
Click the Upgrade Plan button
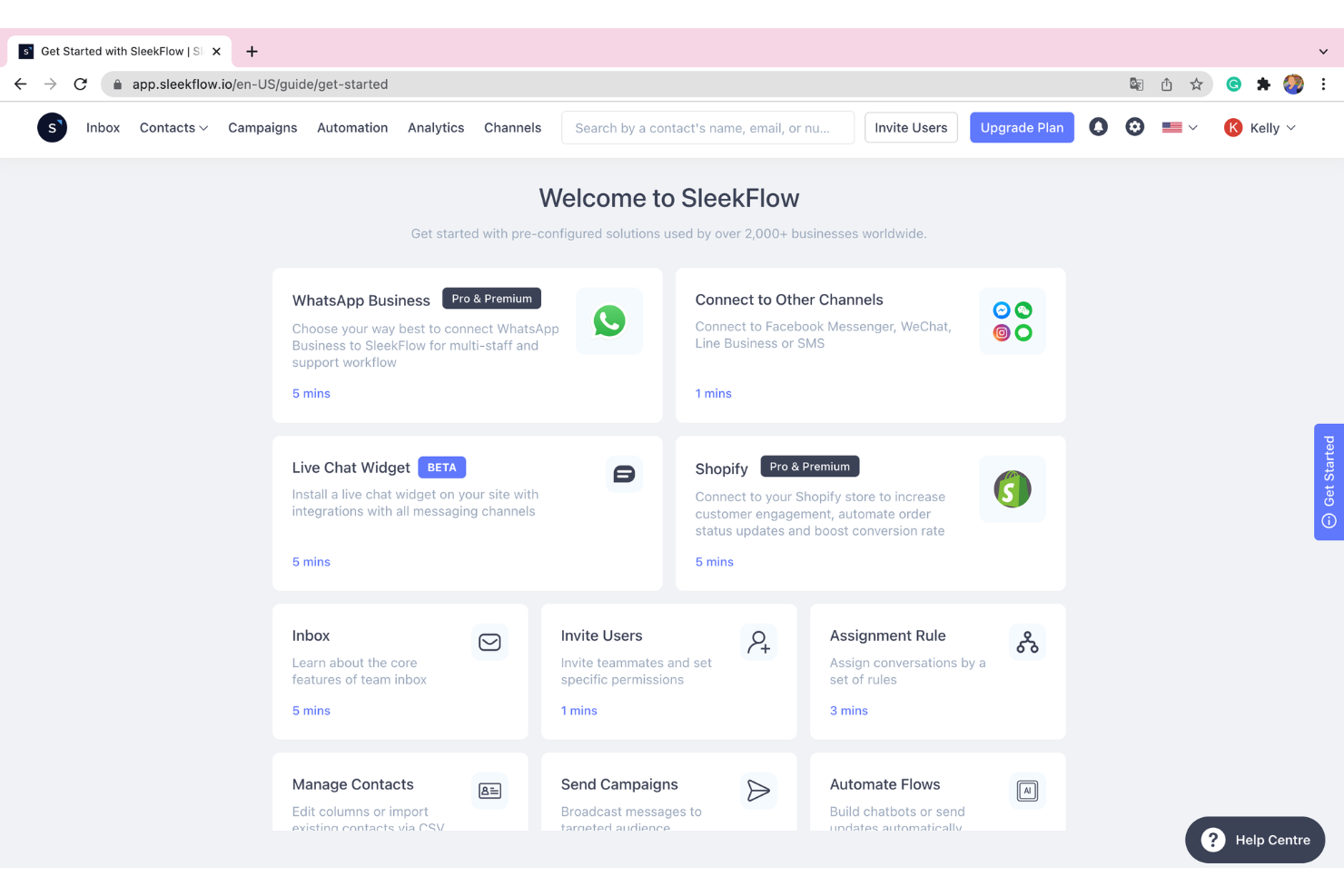tap(1022, 128)
